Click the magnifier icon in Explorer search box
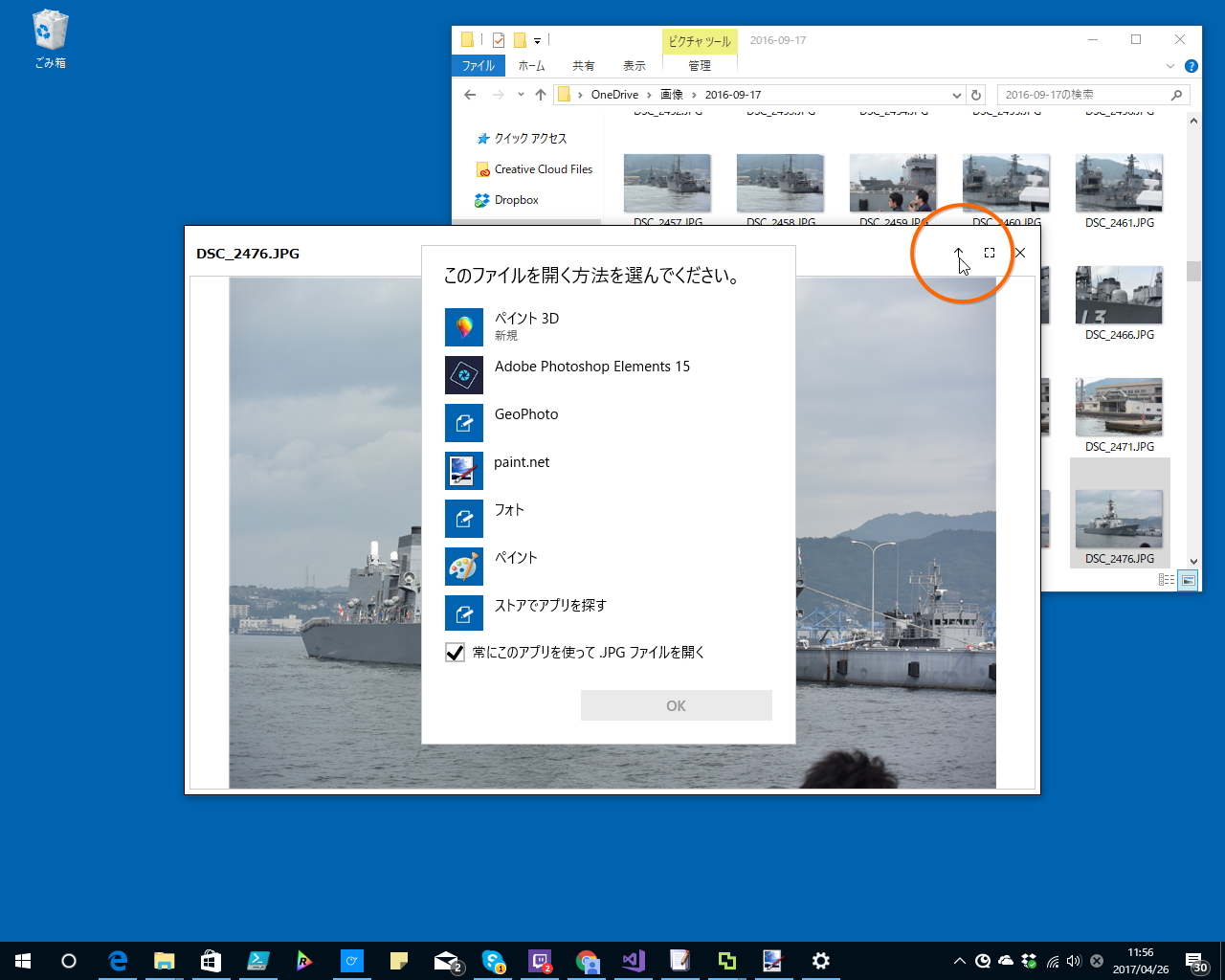The image size is (1225, 980). pos(1177,95)
